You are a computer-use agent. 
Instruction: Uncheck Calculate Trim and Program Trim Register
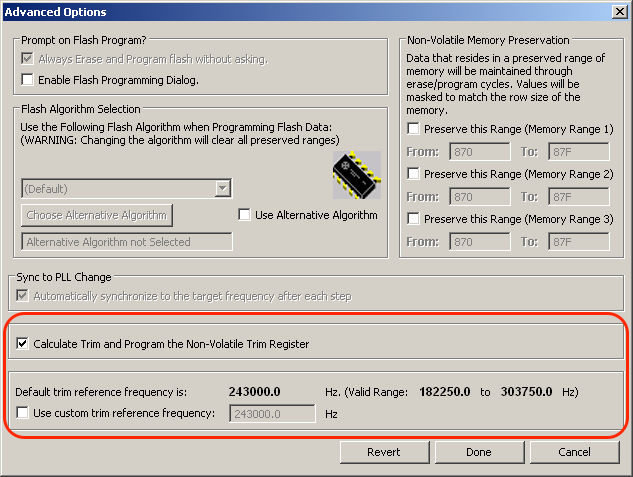click(22, 344)
